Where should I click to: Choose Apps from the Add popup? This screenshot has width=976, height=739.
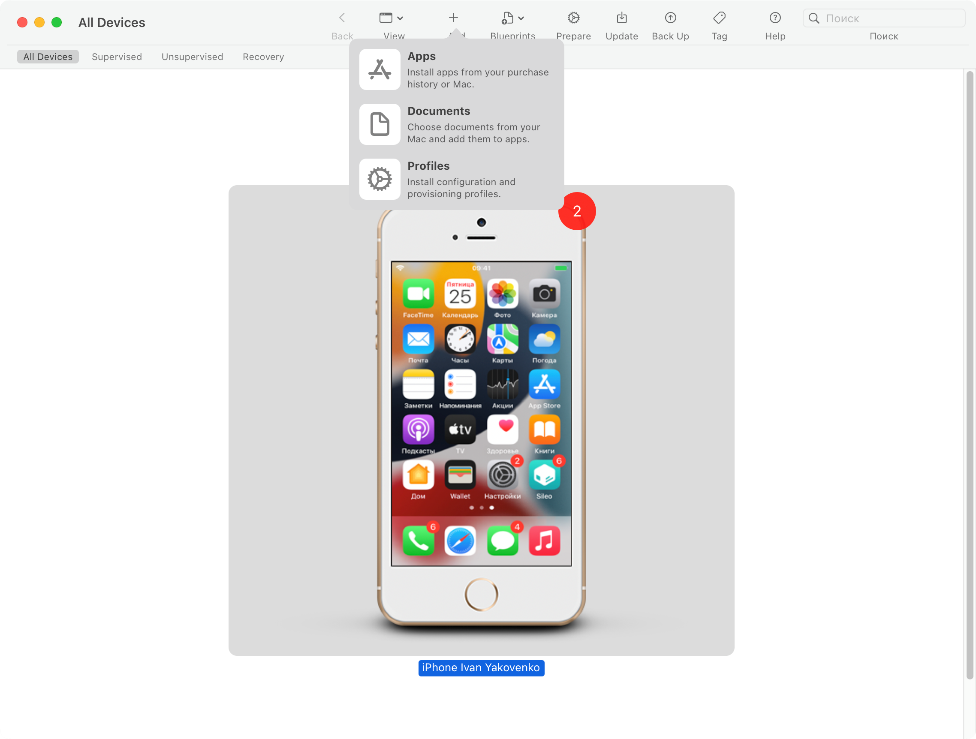[456, 70]
